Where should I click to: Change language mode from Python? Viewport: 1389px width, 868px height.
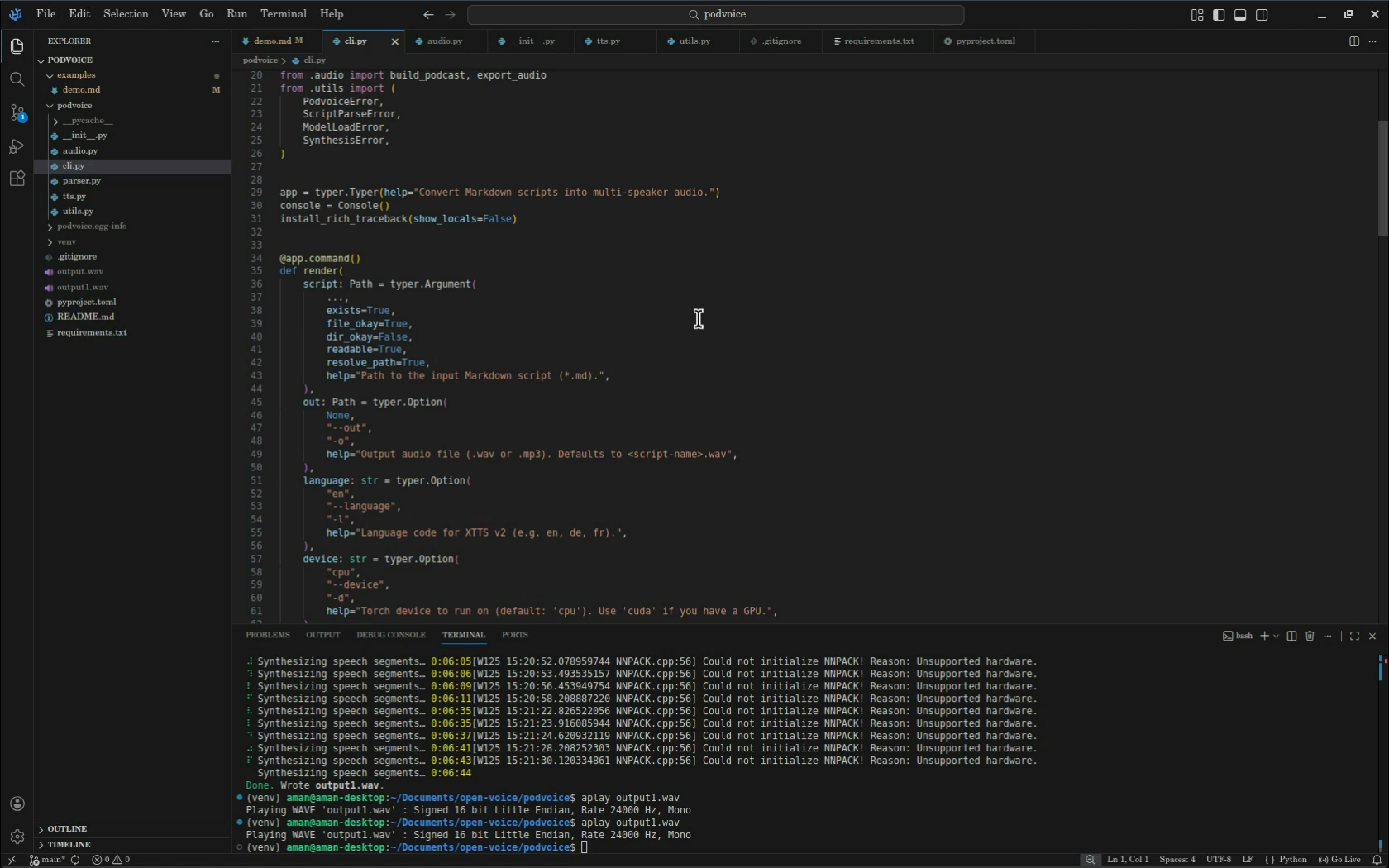[1292, 860]
